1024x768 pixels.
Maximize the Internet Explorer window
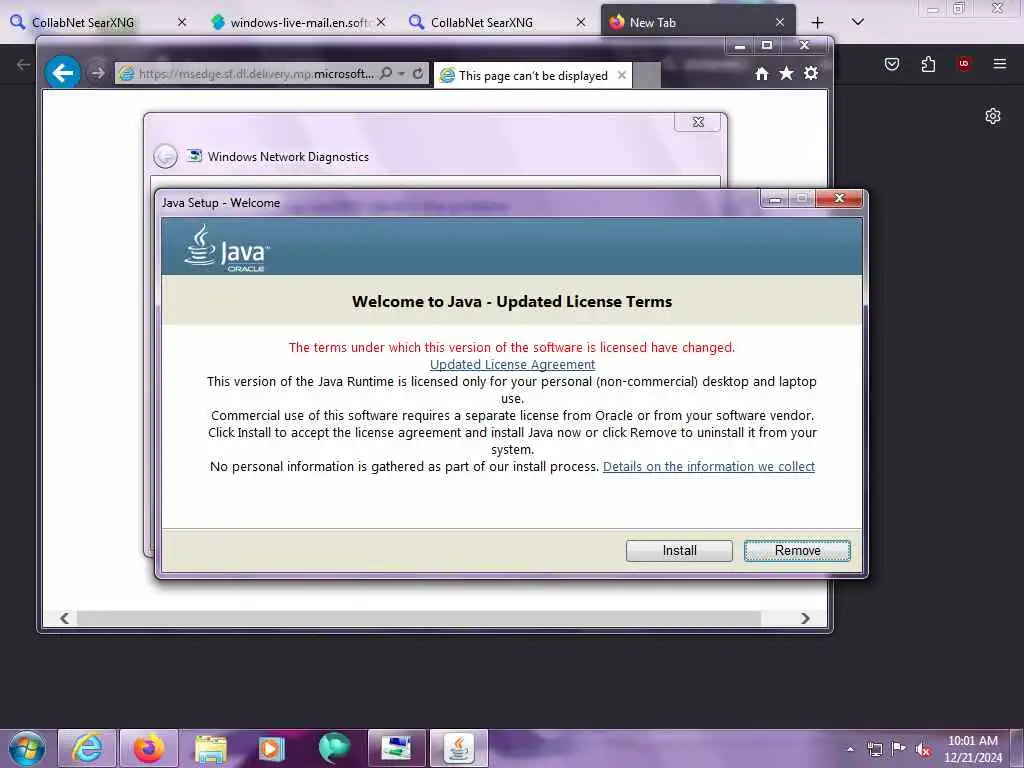tap(767, 46)
